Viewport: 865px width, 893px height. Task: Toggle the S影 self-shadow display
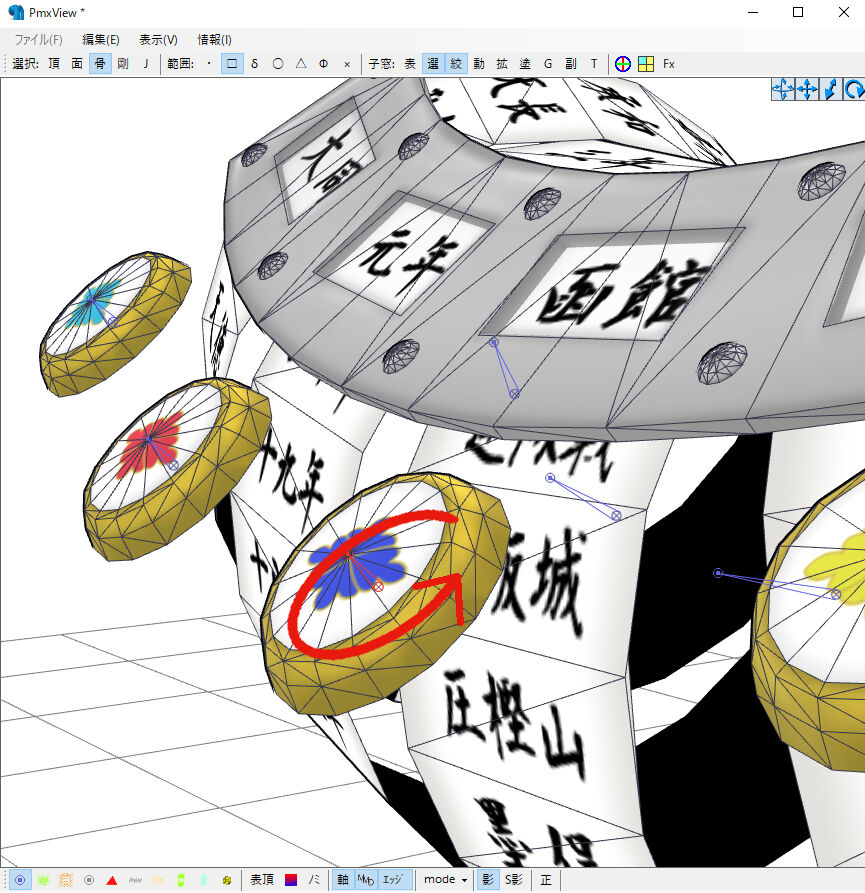pyautogui.click(x=514, y=880)
